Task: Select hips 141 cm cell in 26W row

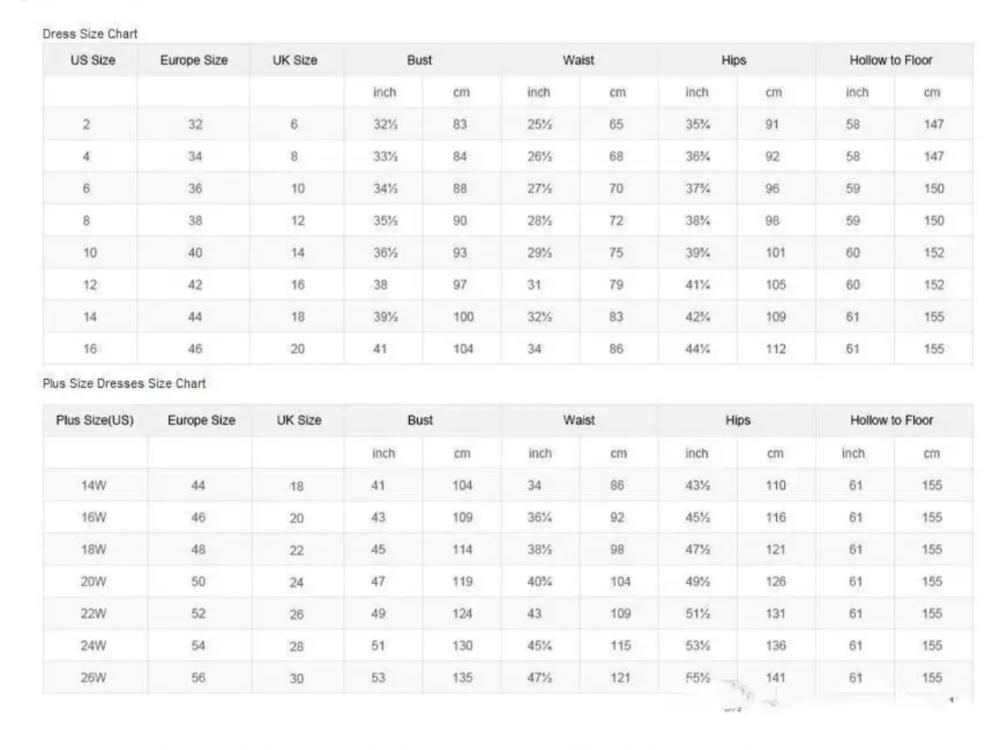Action: click(776, 678)
